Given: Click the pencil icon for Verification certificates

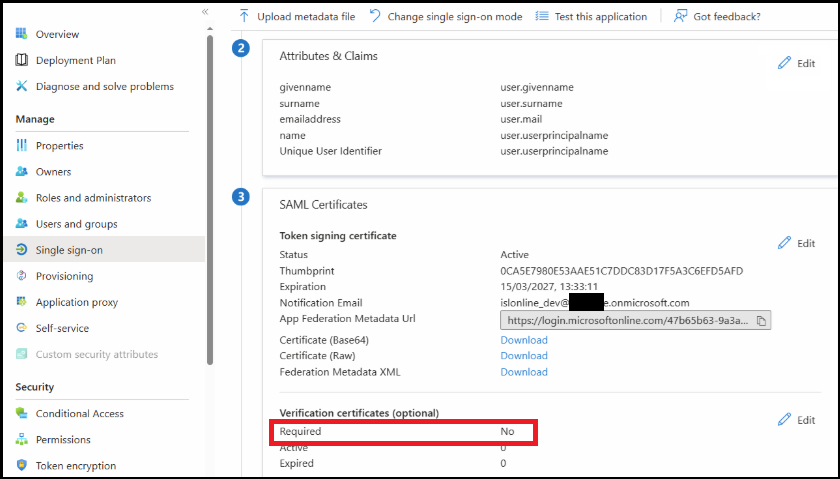Looking at the screenshot, I should click(784, 420).
